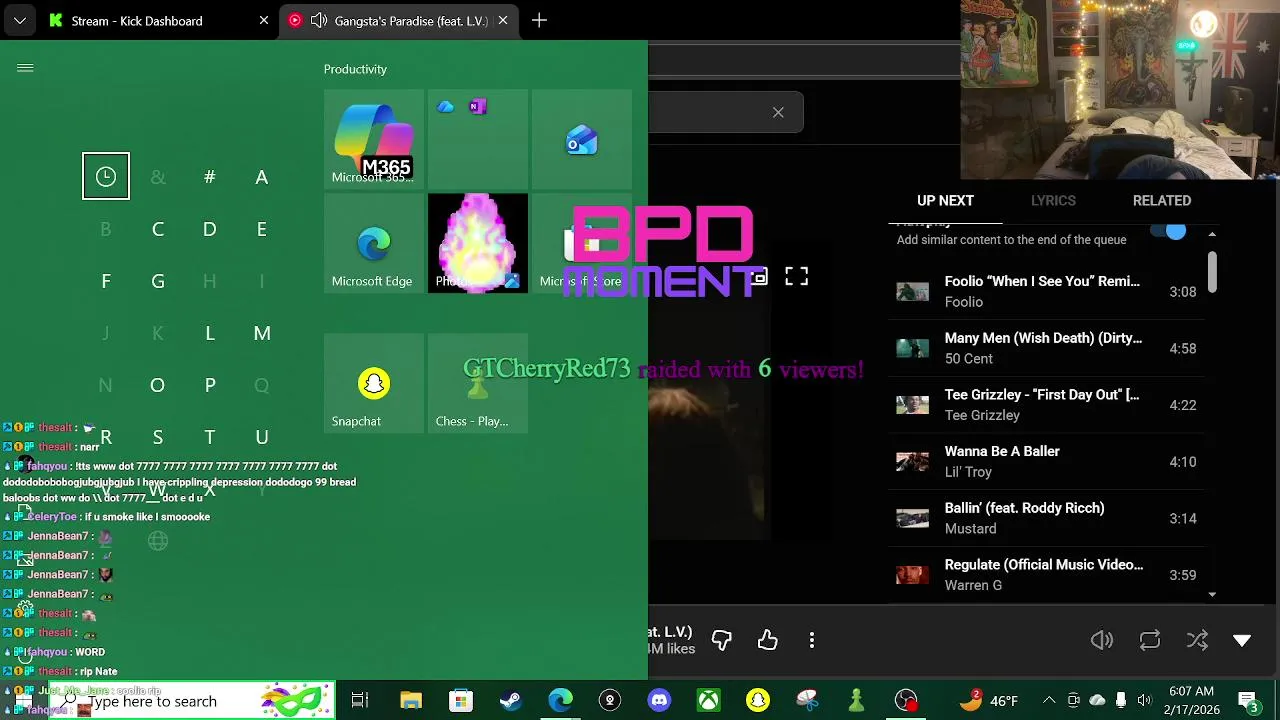Like the song with thumbs up

point(767,640)
